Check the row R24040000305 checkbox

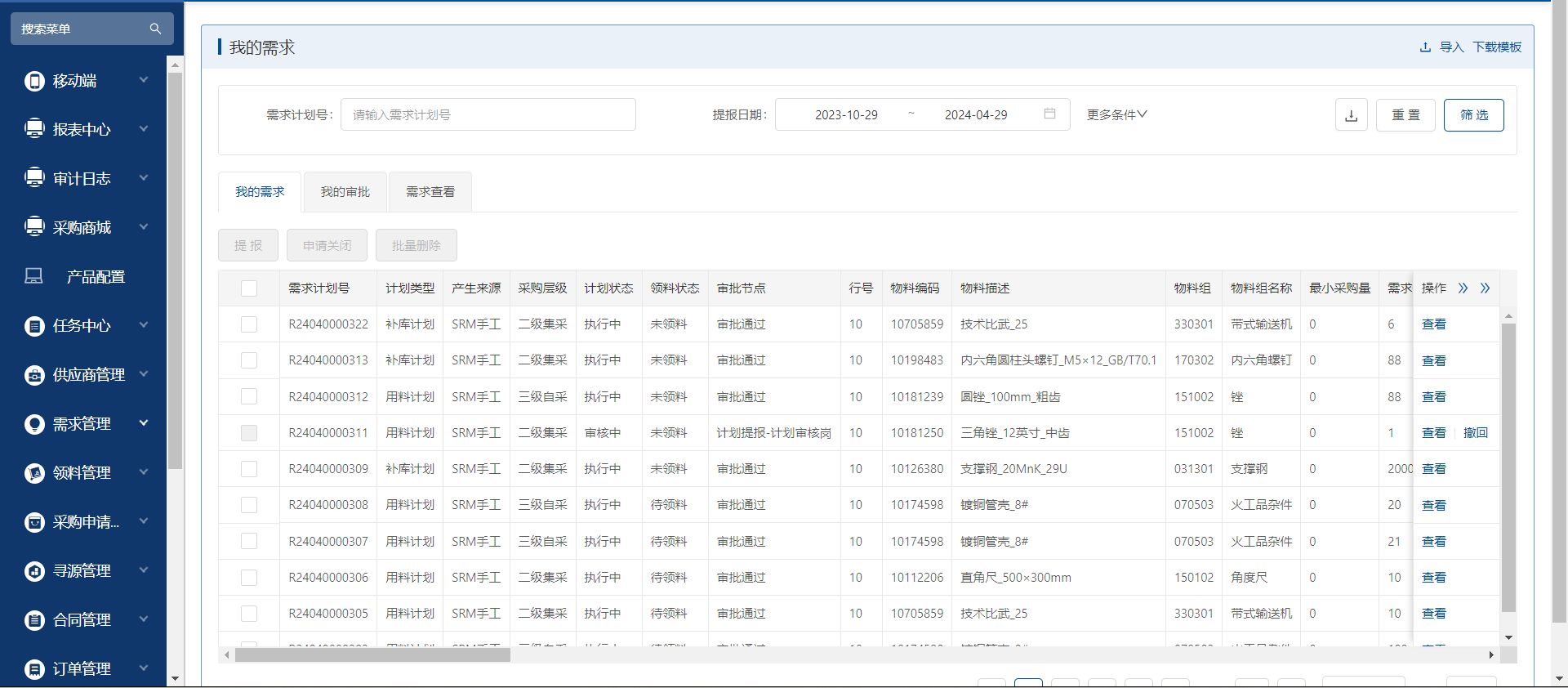click(x=249, y=614)
